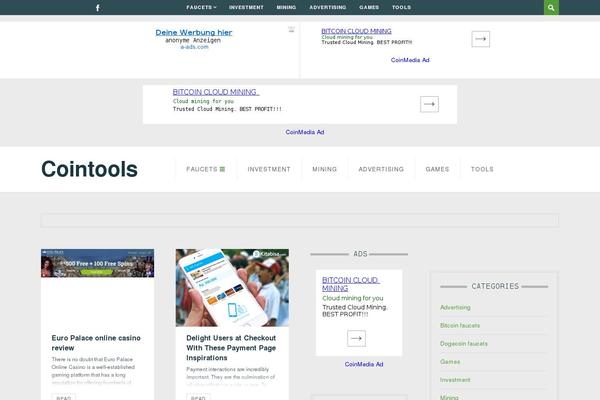Image resolution: width=600 pixels, height=400 pixels.
Task: Click the Cointools site logo
Action: (89, 169)
